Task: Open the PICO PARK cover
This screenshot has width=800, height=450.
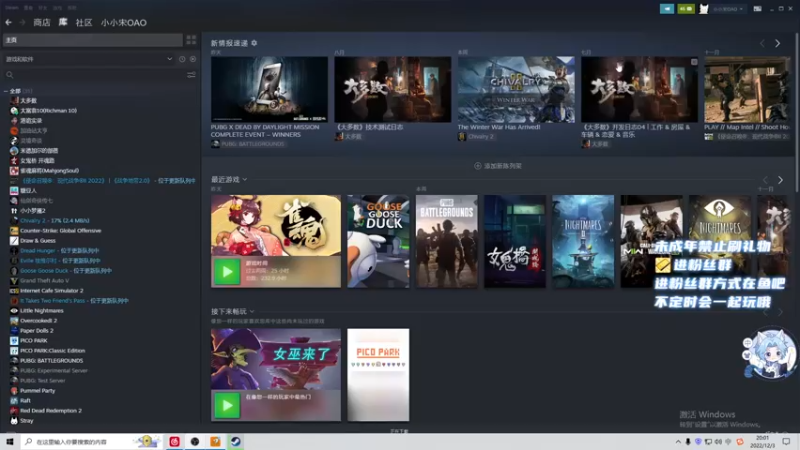Action: click(x=378, y=375)
